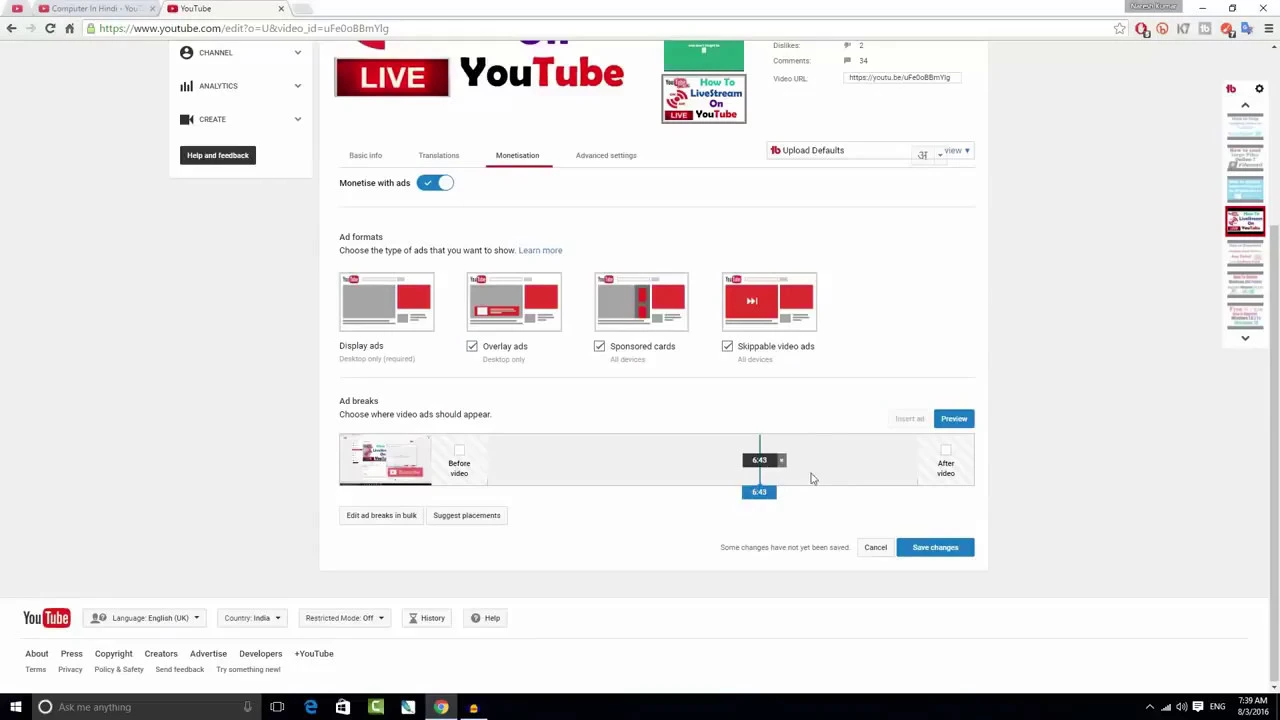Cancel the unsaved changes
The image size is (1280, 720).
pos(875,548)
